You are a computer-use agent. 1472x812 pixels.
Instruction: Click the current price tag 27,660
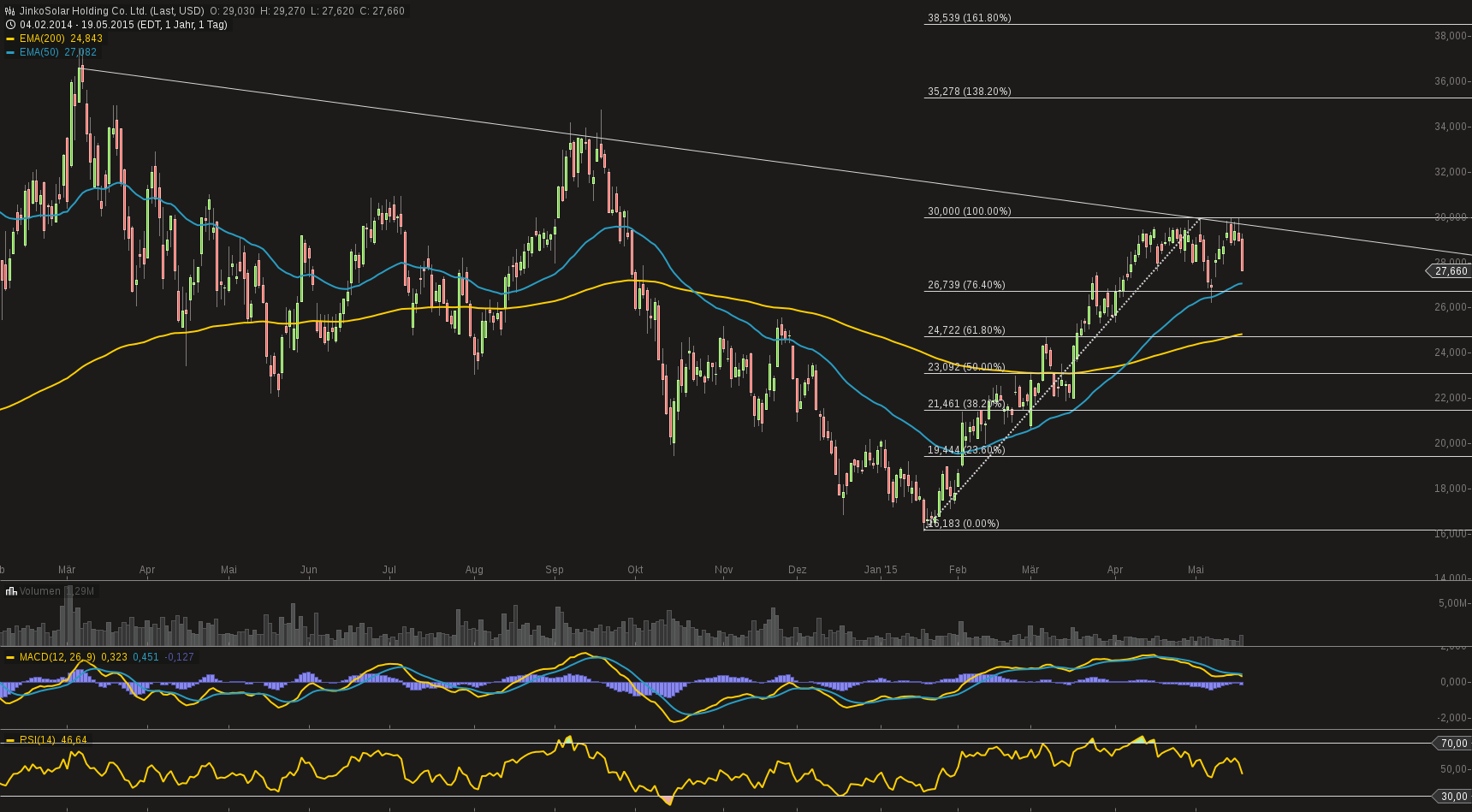click(1451, 271)
